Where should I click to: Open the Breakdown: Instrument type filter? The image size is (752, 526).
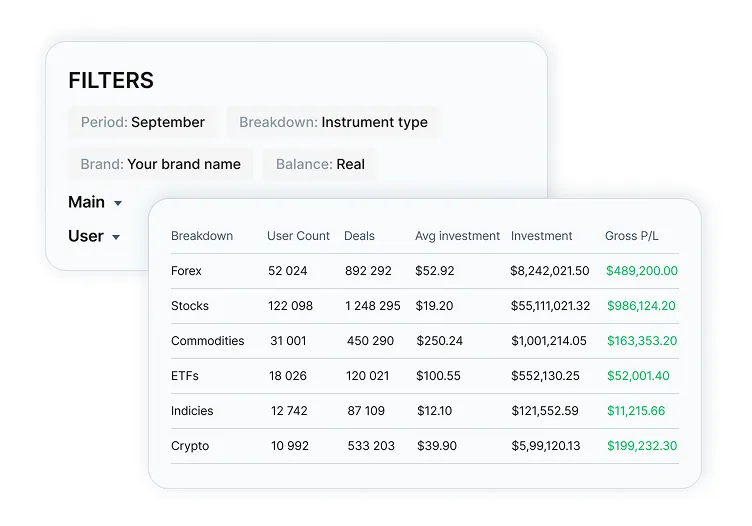[333, 122]
